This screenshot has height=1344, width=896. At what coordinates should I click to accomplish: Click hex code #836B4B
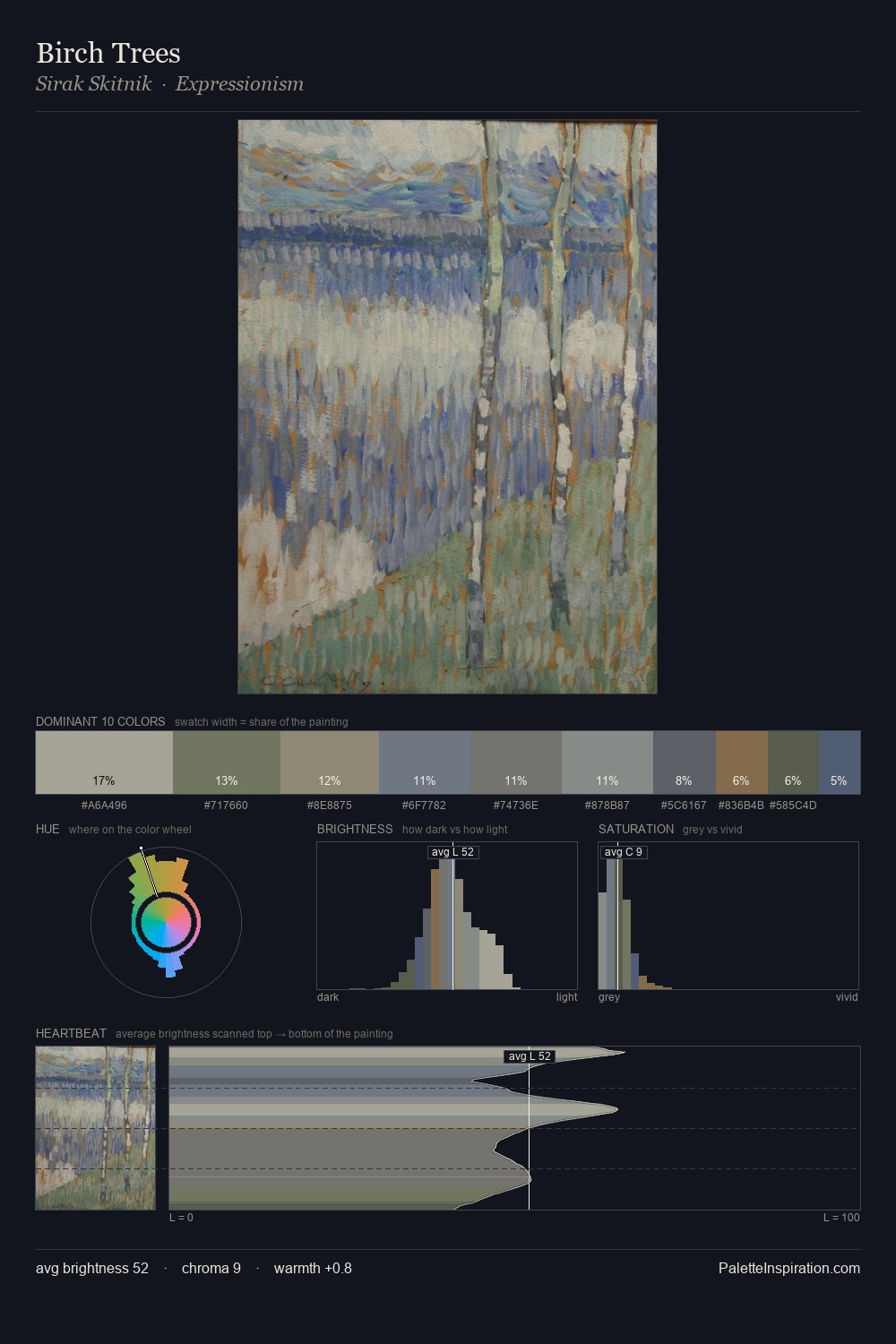741,806
